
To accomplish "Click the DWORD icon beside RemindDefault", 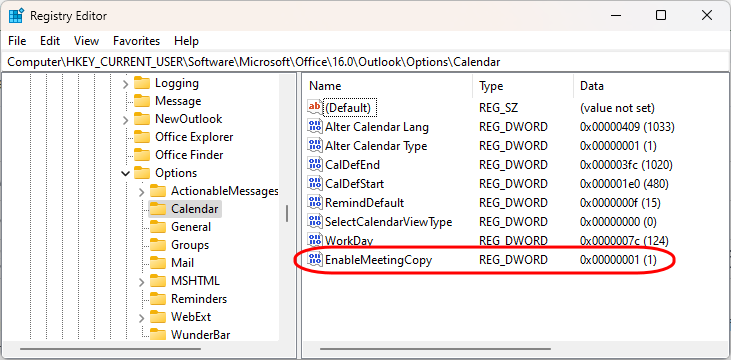I will click(315, 203).
